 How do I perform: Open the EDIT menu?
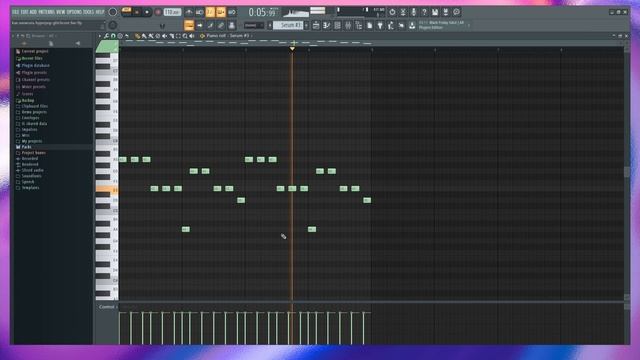[x=24, y=12]
